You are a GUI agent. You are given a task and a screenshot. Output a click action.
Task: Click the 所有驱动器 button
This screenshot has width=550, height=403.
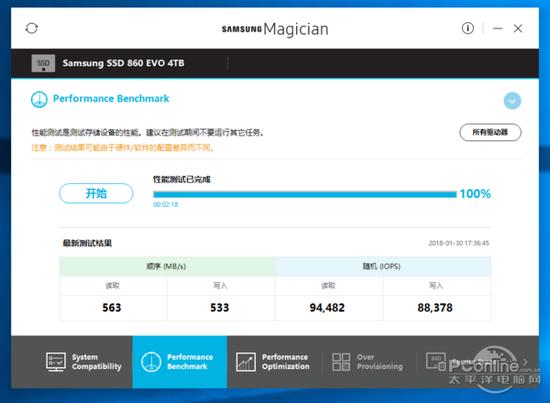point(490,132)
